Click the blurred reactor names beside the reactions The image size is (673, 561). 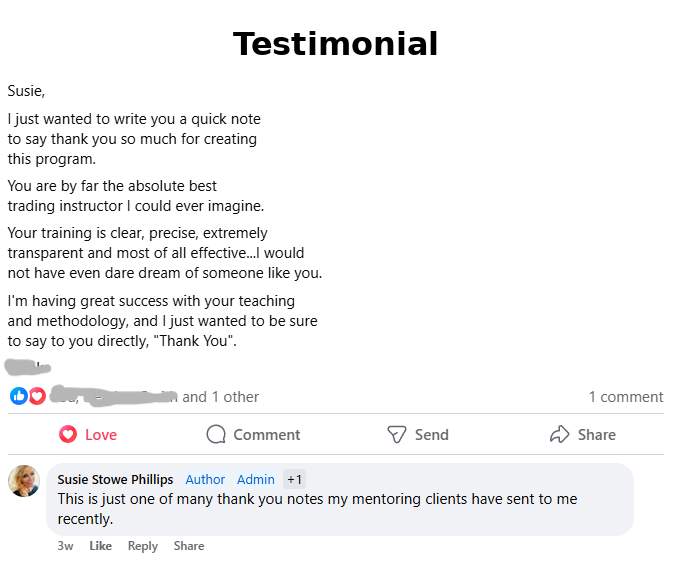tap(113, 396)
